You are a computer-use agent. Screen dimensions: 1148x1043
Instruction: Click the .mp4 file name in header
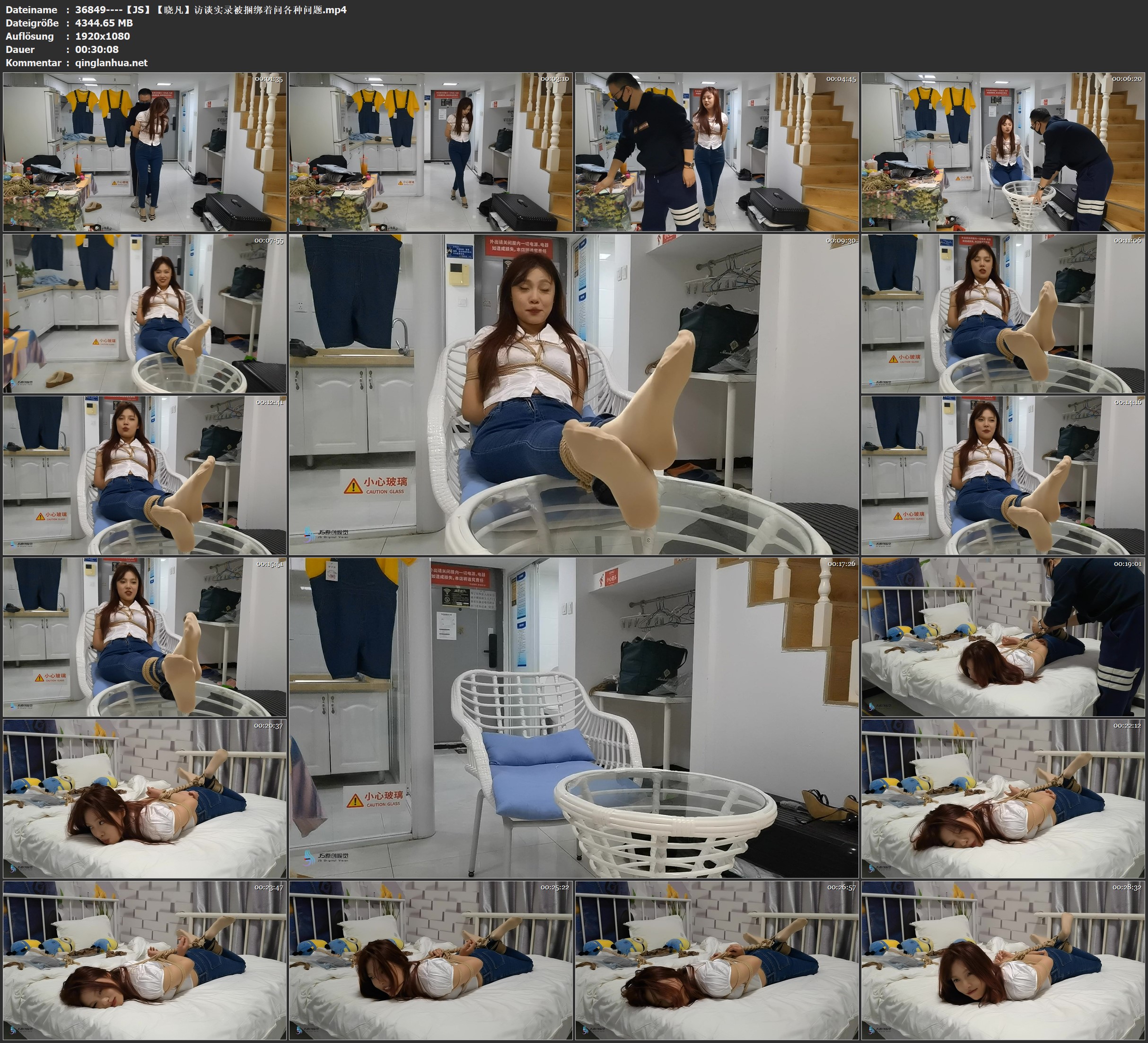click(x=210, y=9)
